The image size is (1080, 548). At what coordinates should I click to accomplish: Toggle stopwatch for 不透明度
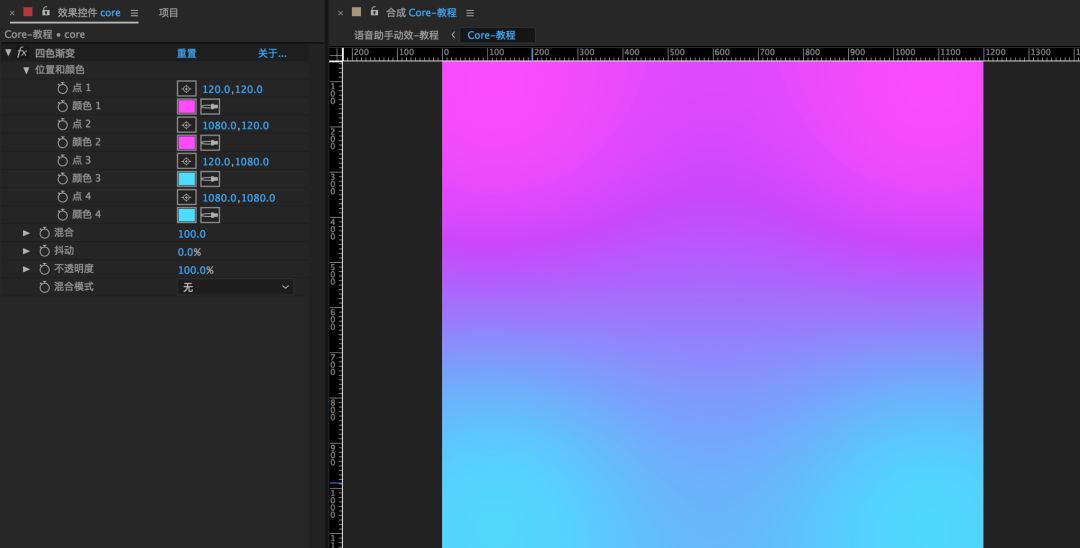point(45,269)
